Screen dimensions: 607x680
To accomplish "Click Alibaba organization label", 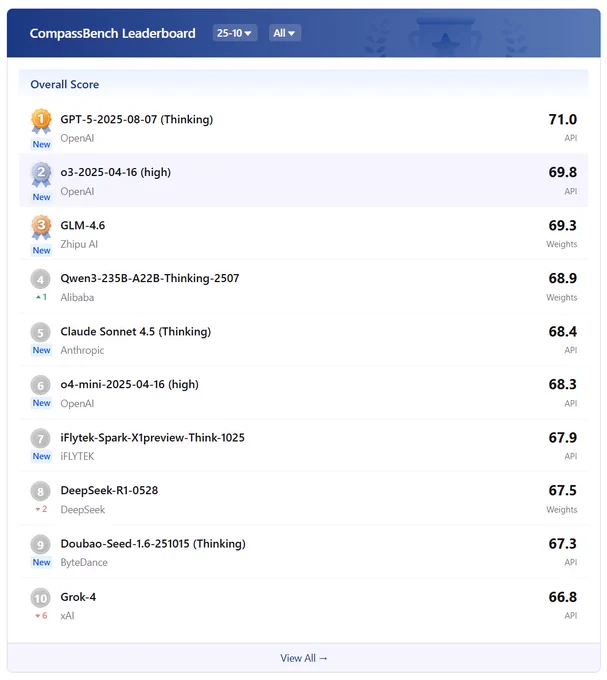I will [77, 298].
